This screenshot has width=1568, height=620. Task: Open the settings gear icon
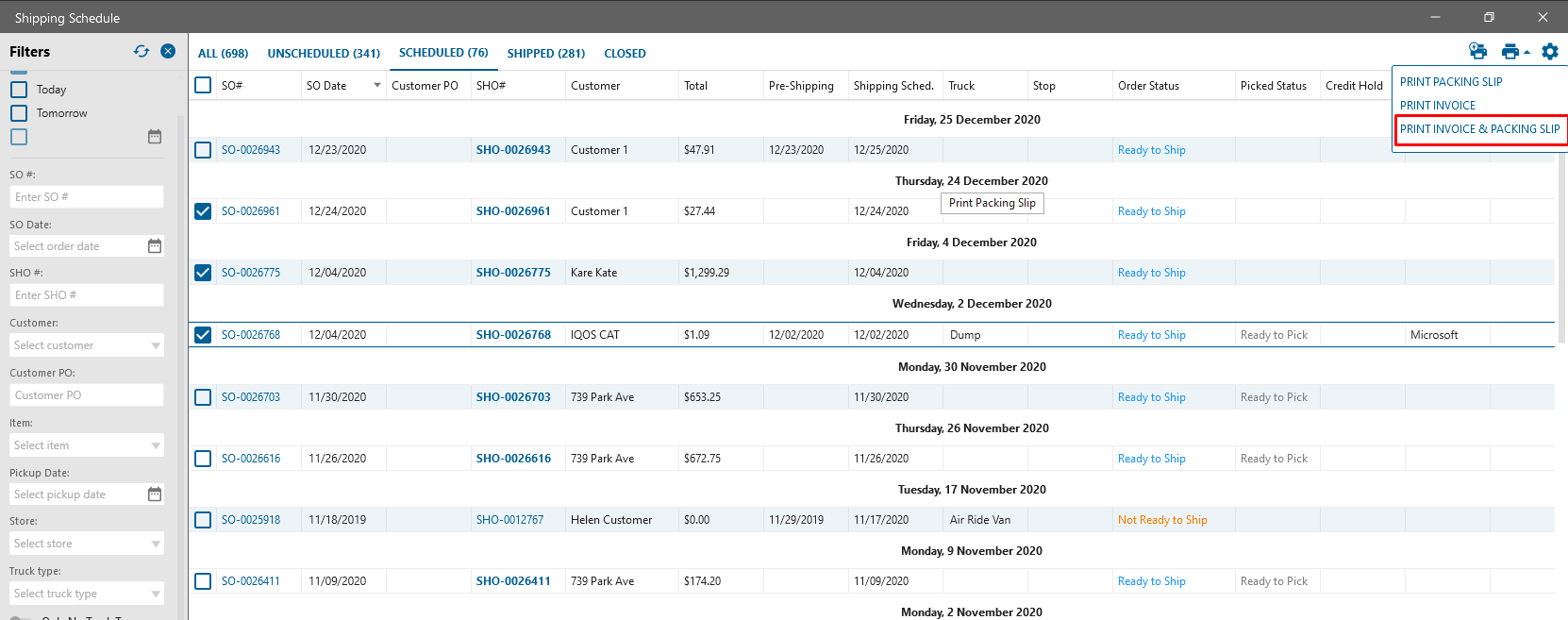1550,52
